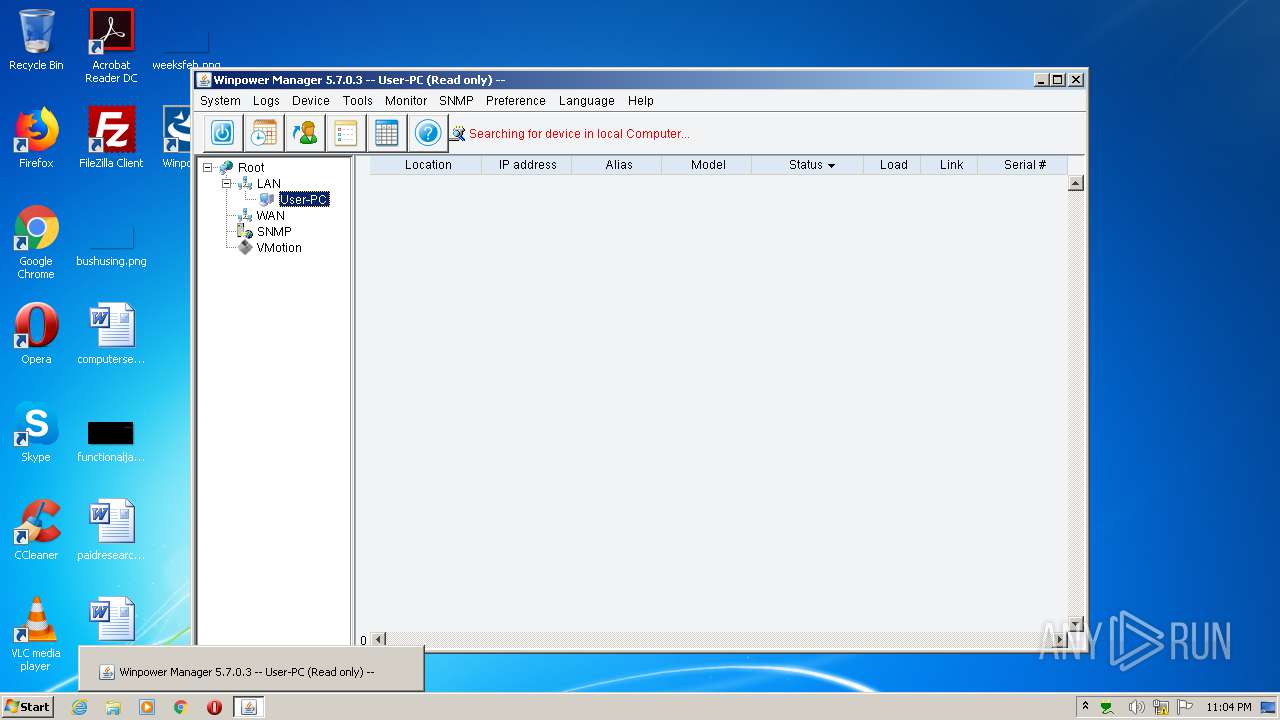This screenshot has height=720, width=1280.
Task: Select the Root label in tree
Action: pos(251,167)
